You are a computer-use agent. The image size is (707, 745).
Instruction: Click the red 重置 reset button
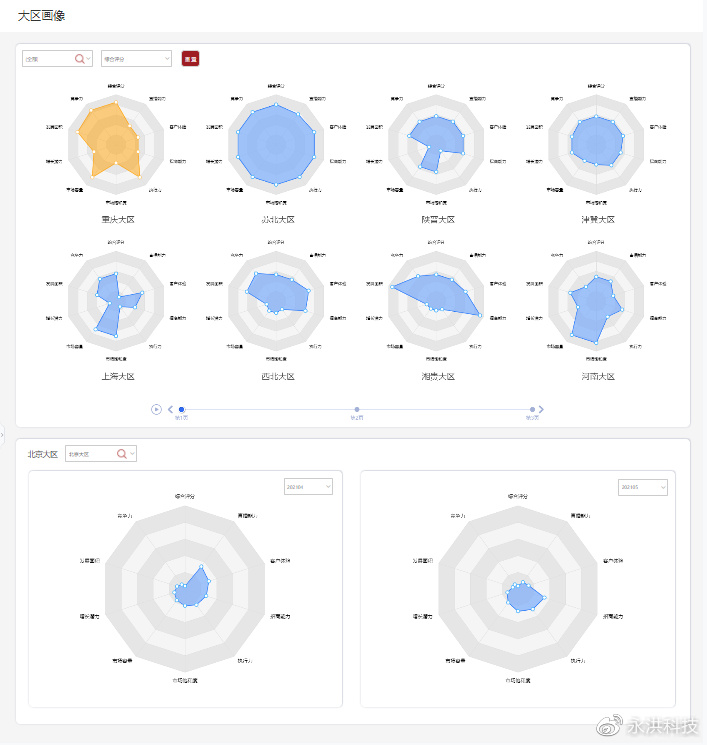click(x=190, y=59)
